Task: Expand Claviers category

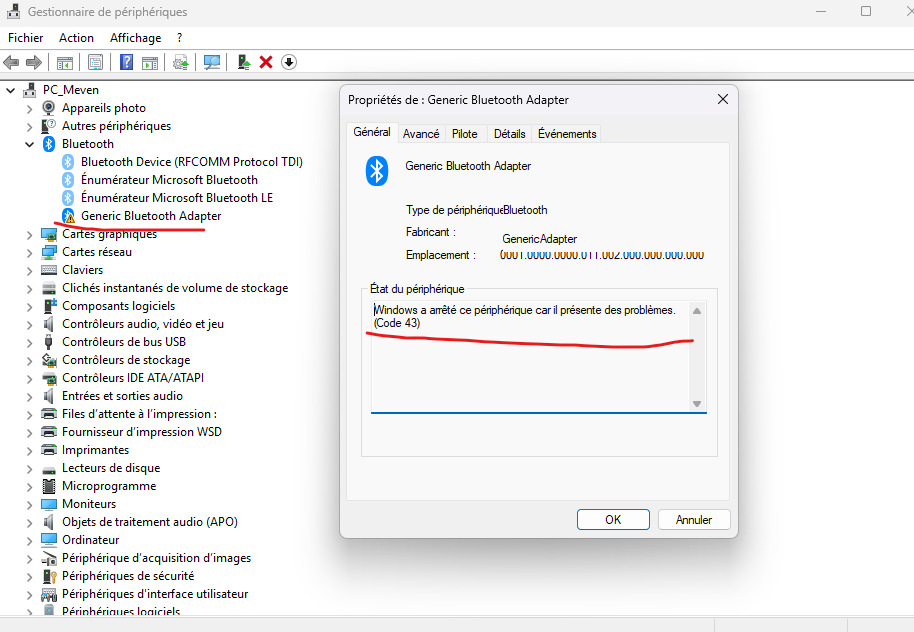Action: tap(30, 271)
